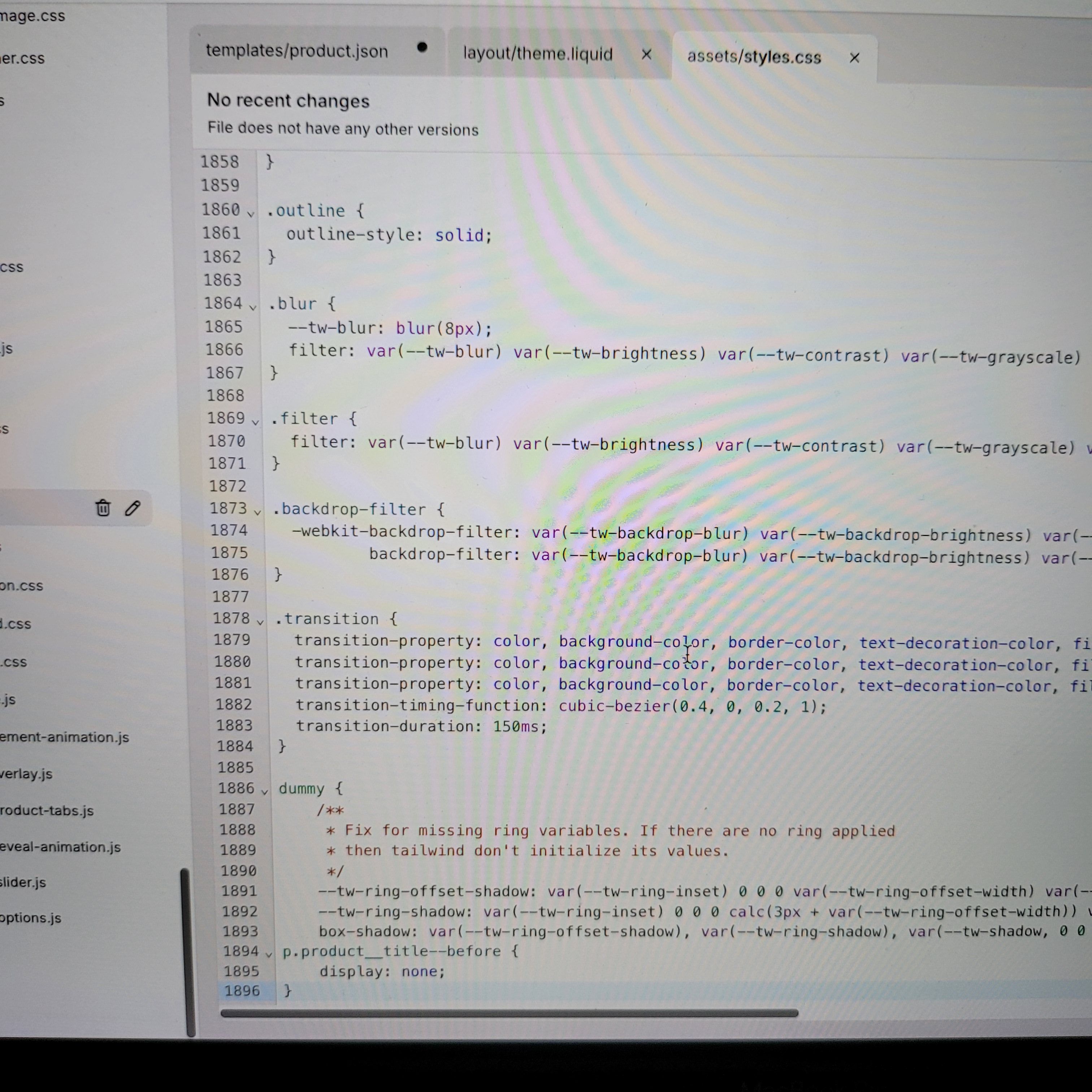Open product-tabs.js file in sidebar
1092x1092 pixels.
tap(47, 811)
